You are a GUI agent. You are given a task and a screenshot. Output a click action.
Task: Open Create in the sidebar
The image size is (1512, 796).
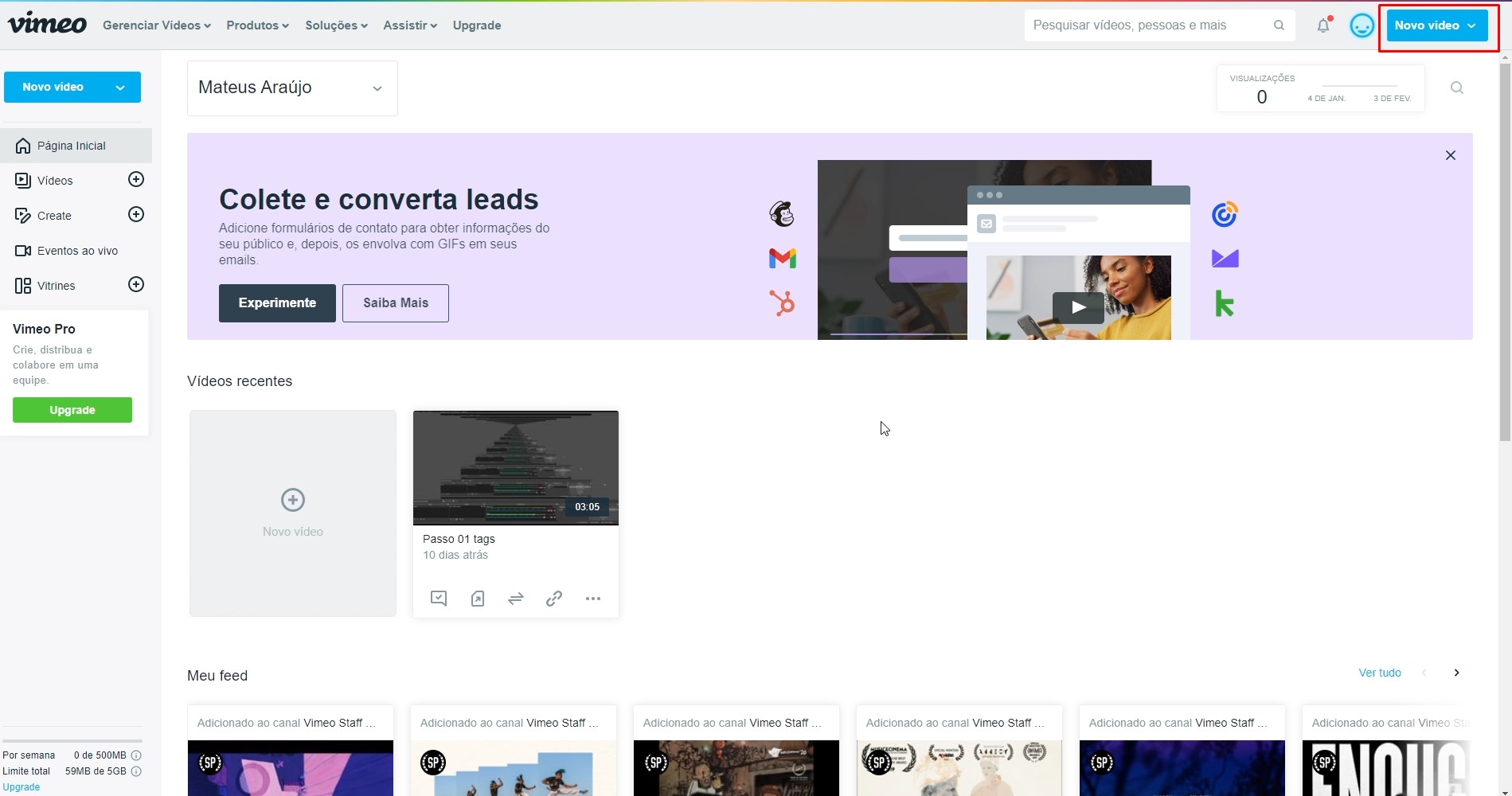click(x=54, y=216)
